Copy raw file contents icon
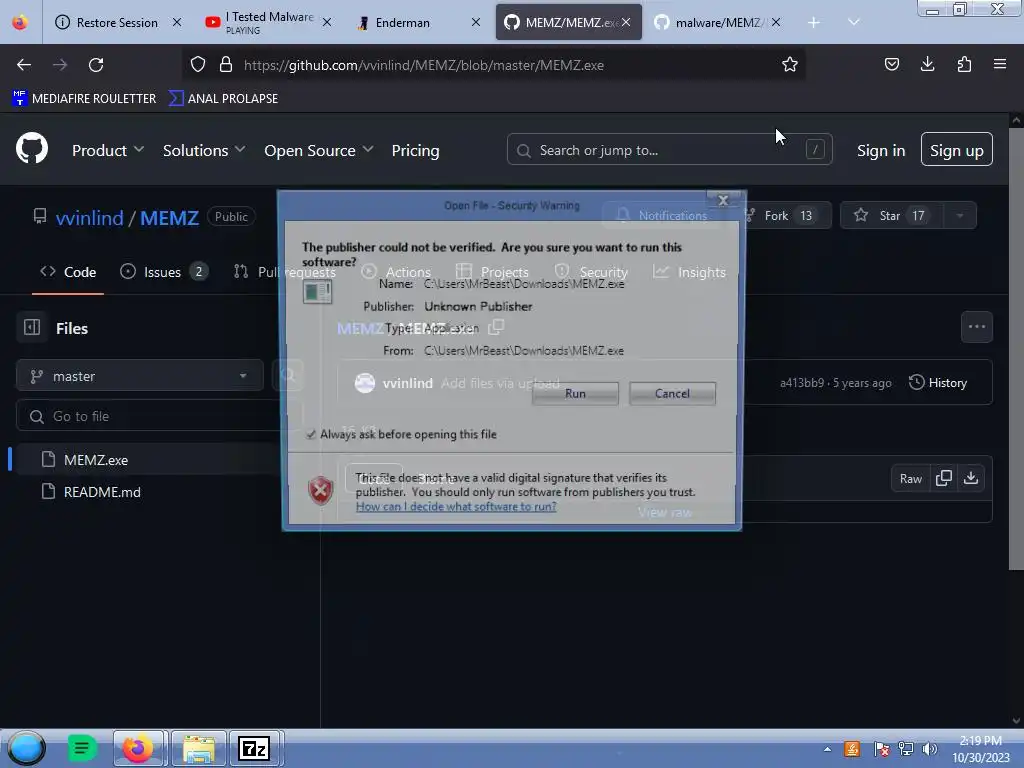The height and width of the screenshot is (768, 1024). coord(944,479)
